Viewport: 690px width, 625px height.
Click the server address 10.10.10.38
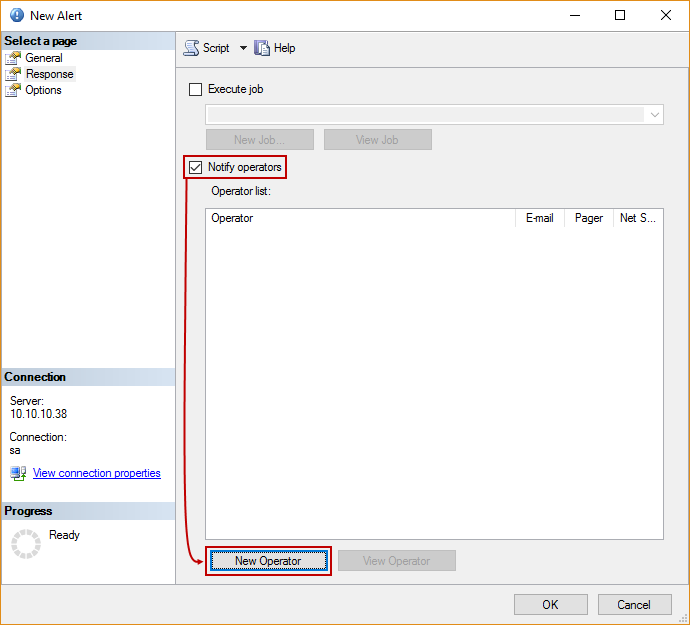point(39,414)
